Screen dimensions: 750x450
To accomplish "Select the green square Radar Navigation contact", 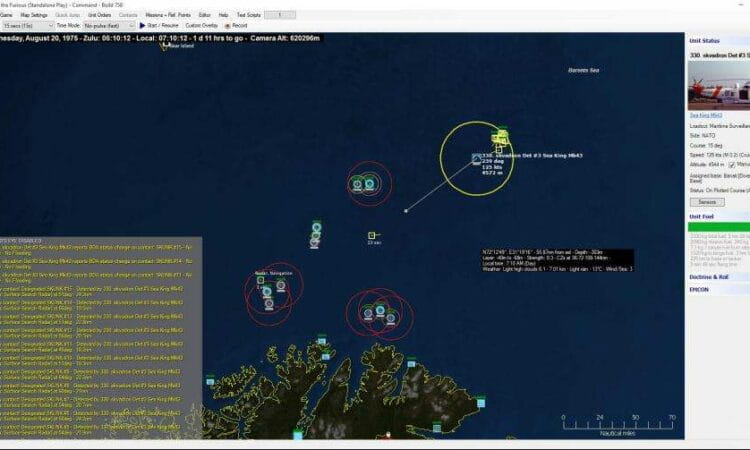I will click(261, 280).
